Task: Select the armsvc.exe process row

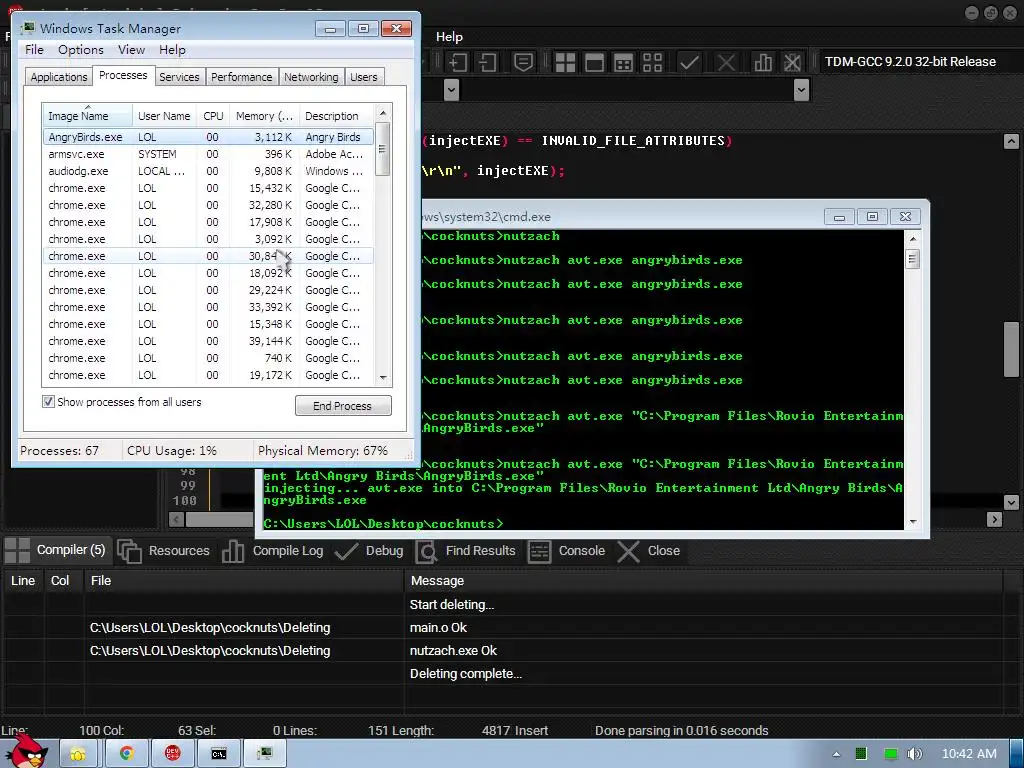Action: pyautogui.click(x=208, y=154)
